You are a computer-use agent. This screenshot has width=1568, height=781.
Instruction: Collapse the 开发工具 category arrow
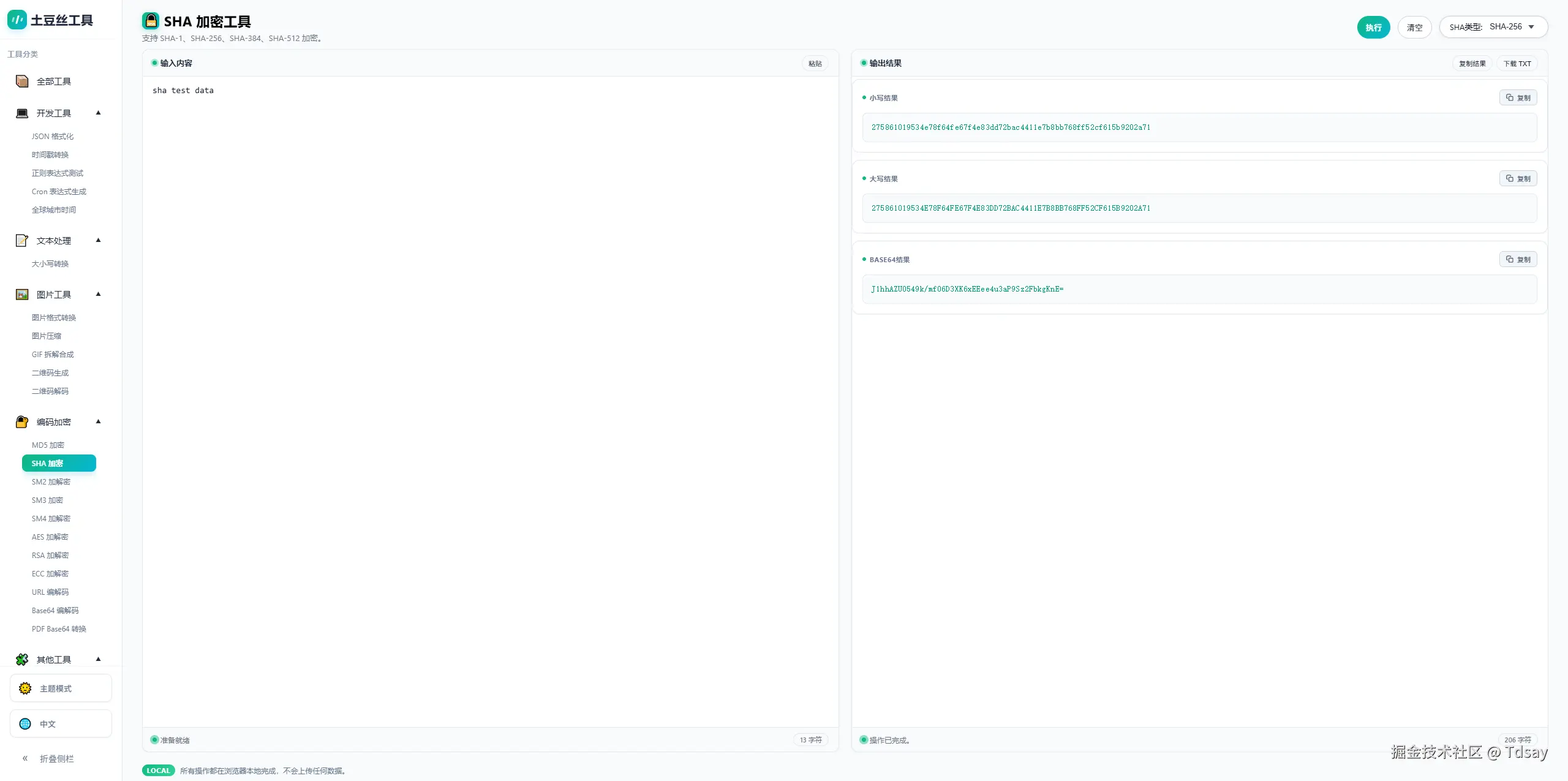click(98, 113)
